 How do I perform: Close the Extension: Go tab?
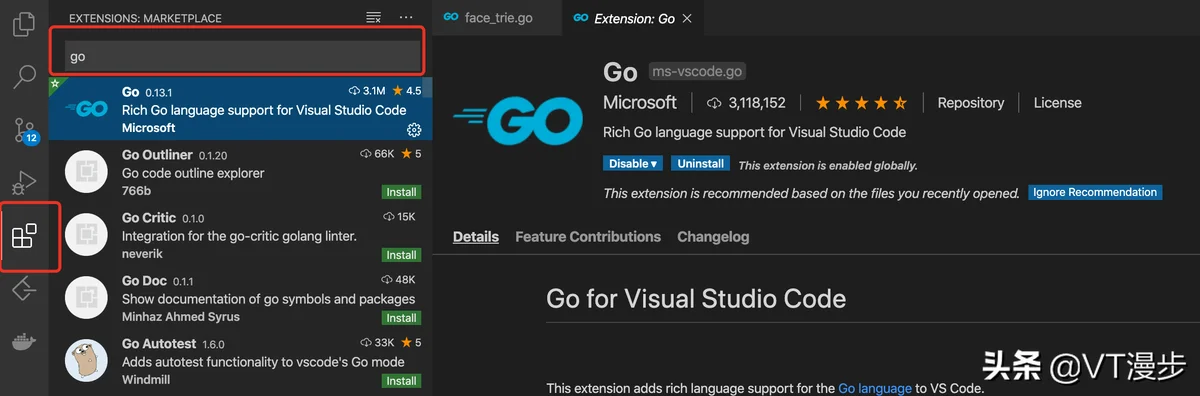[x=686, y=18]
